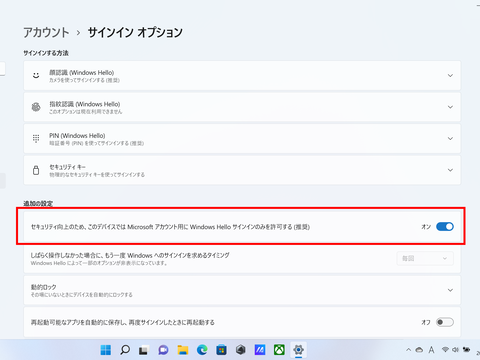This screenshot has width=480, height=360.
Task: Go back to アカウント breadcrumb
Action: [x=46, y=32]
